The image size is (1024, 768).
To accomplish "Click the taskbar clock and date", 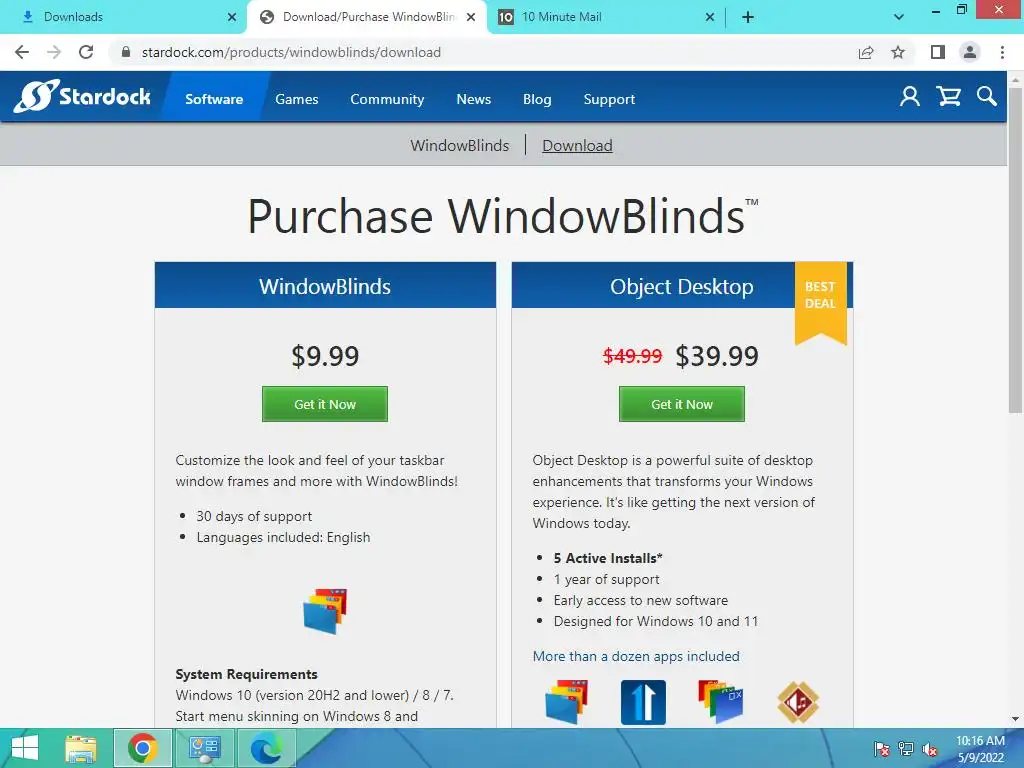I will pyautogui.click(x=980, y=749).
